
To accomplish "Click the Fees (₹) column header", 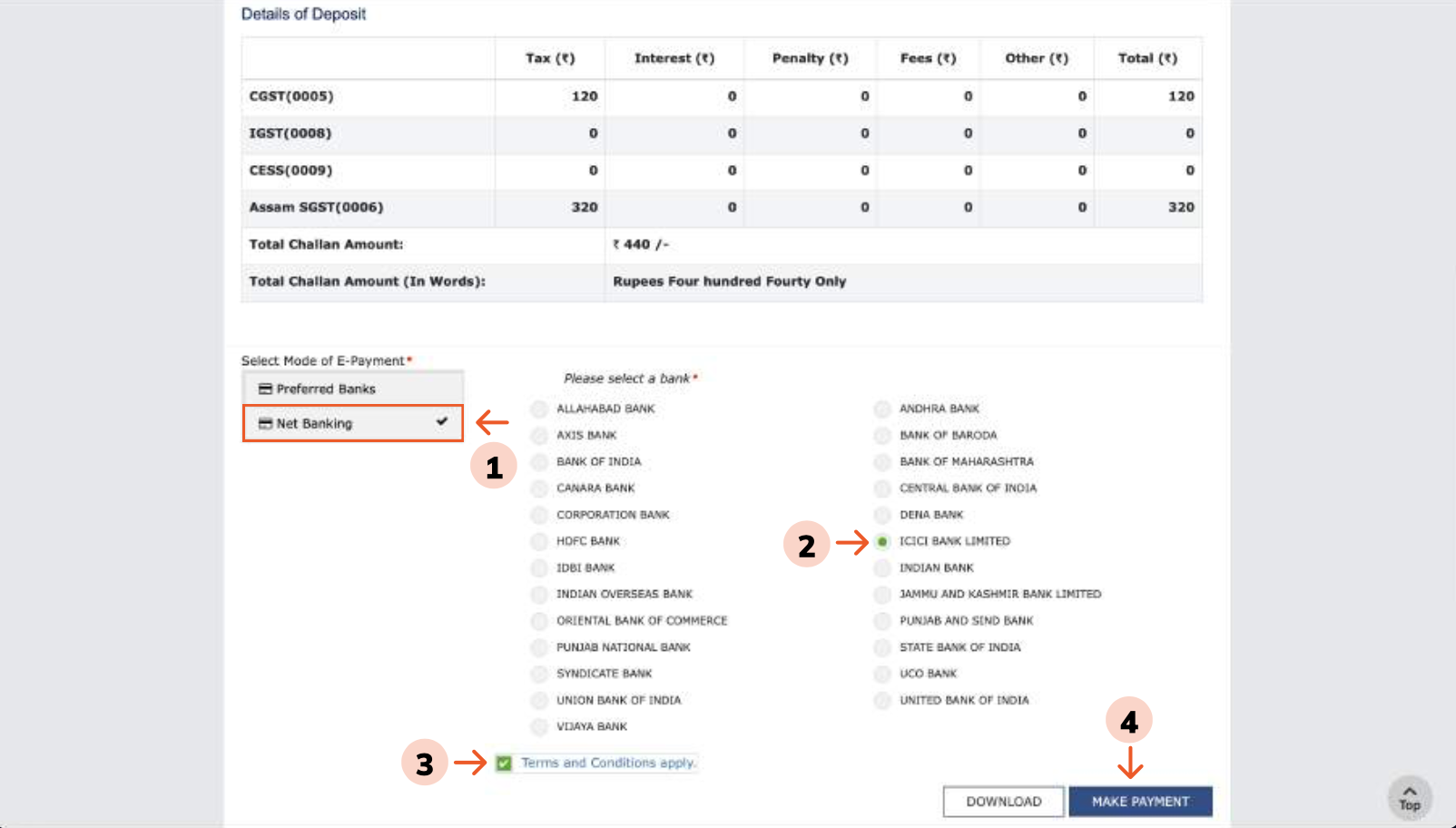I will tap(928, 58).
